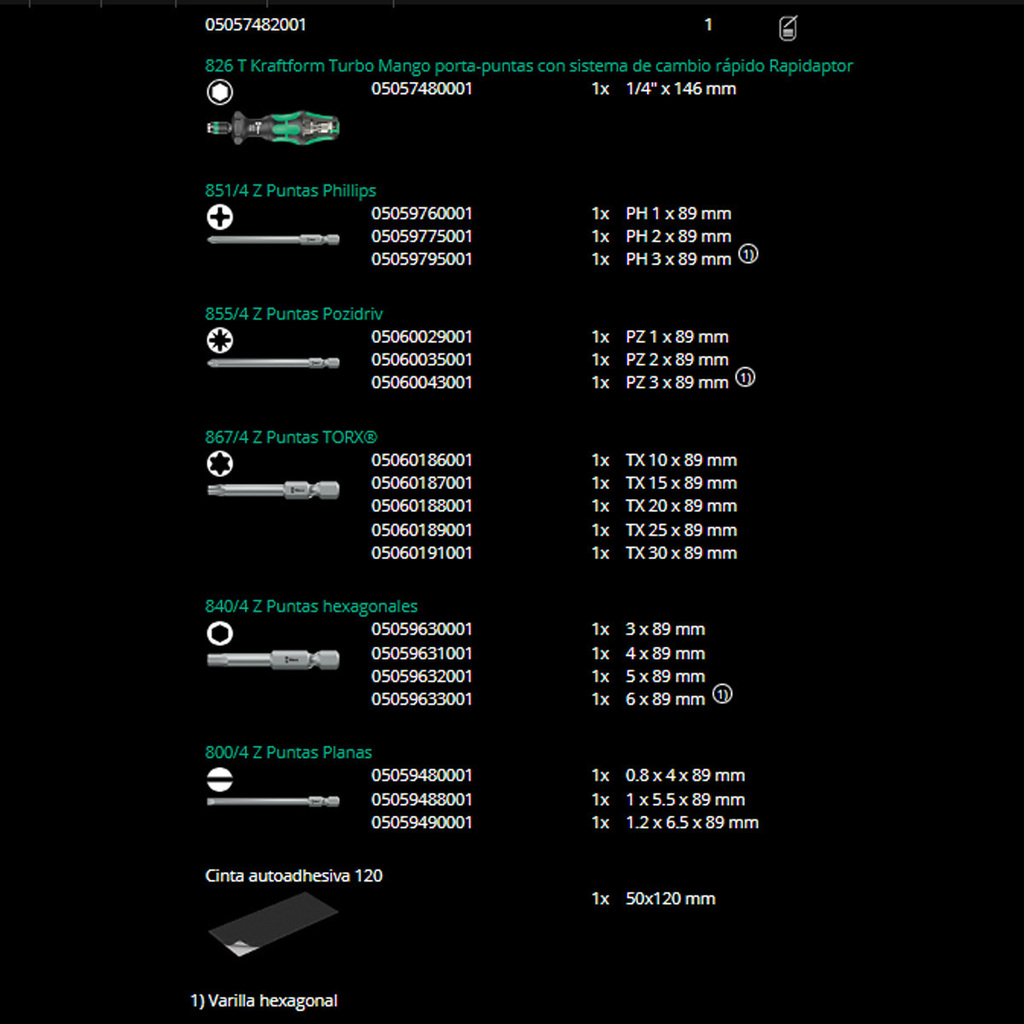1024x1024 pixels.
Task: Open the 800/4 Z Puntas Planas link
Action: pos(288,752)
